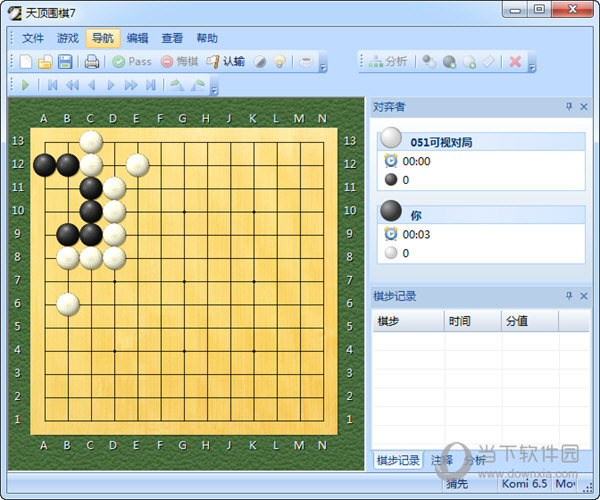
Task: Click the add white stone icon
Action: click(x=469, y=62)
